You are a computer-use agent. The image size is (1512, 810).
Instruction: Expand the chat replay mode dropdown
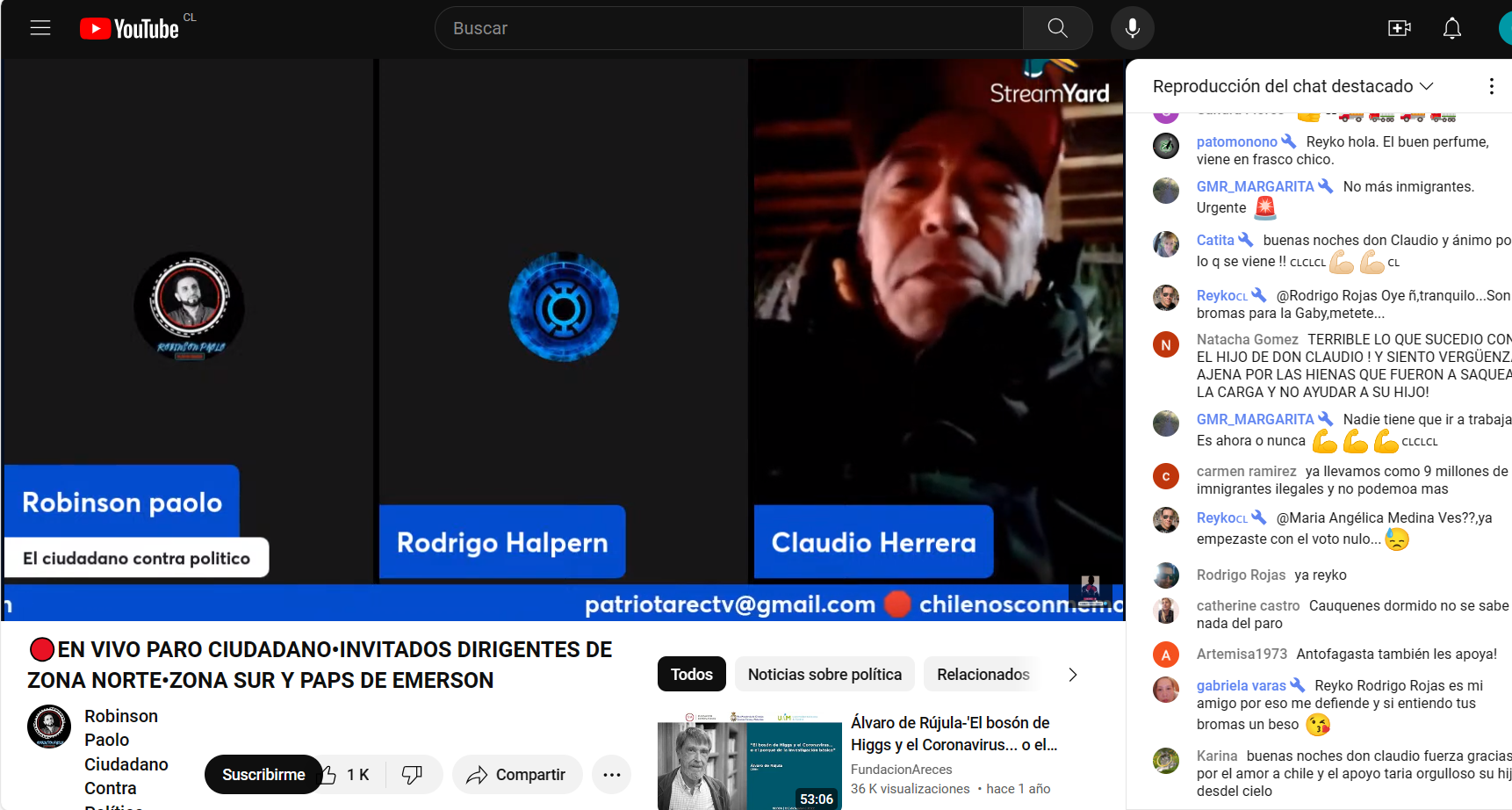(x=1292, y=86)
